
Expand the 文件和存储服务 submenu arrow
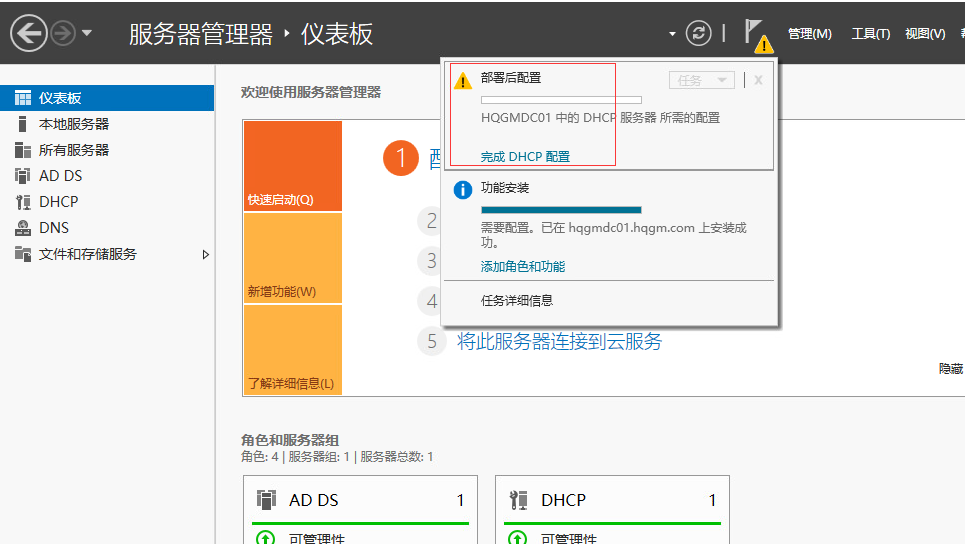(206, 254)
